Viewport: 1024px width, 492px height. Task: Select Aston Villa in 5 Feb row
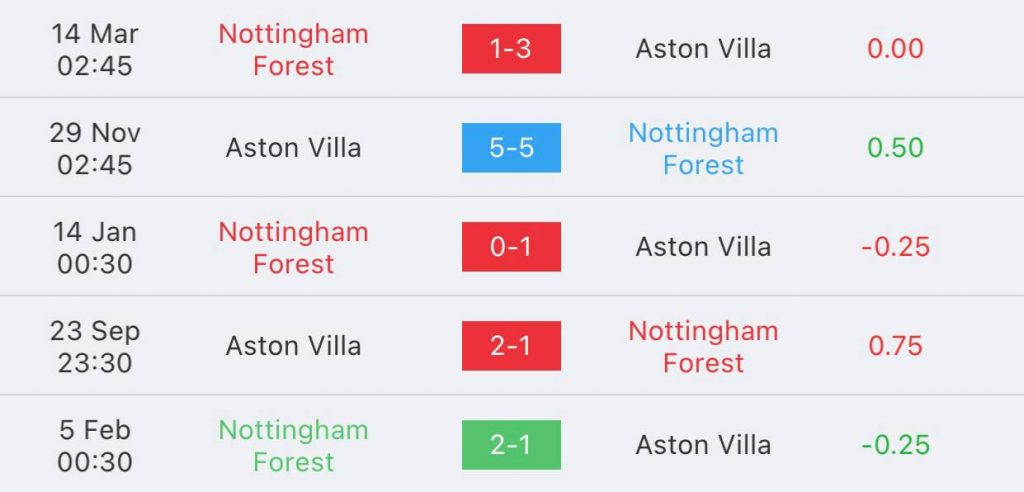tap(703, 445)
